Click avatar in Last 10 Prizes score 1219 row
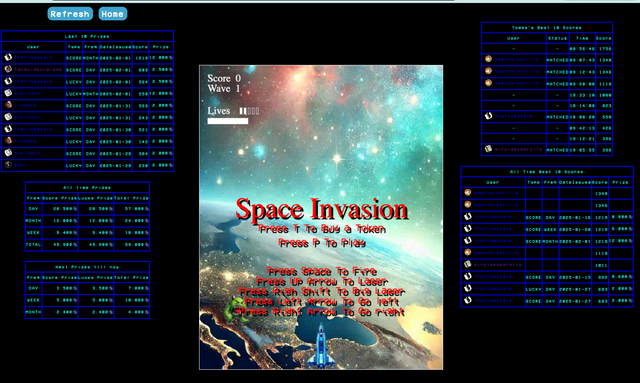The height and width of the screenshot is (383, 640). 8,58
